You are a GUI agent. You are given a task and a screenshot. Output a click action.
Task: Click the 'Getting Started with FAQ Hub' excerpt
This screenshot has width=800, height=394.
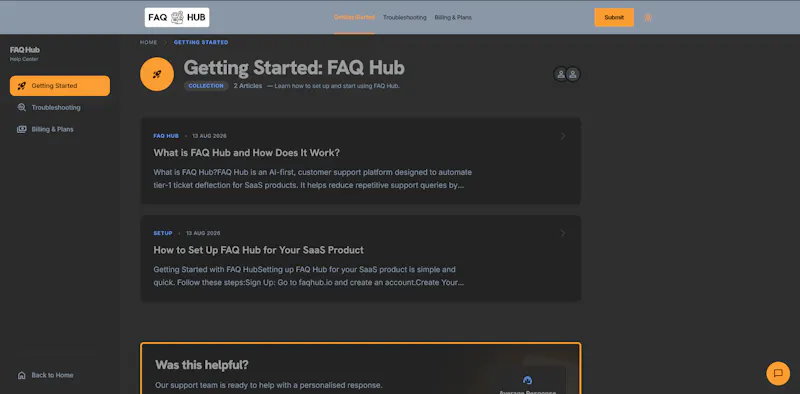pos(308,276)
